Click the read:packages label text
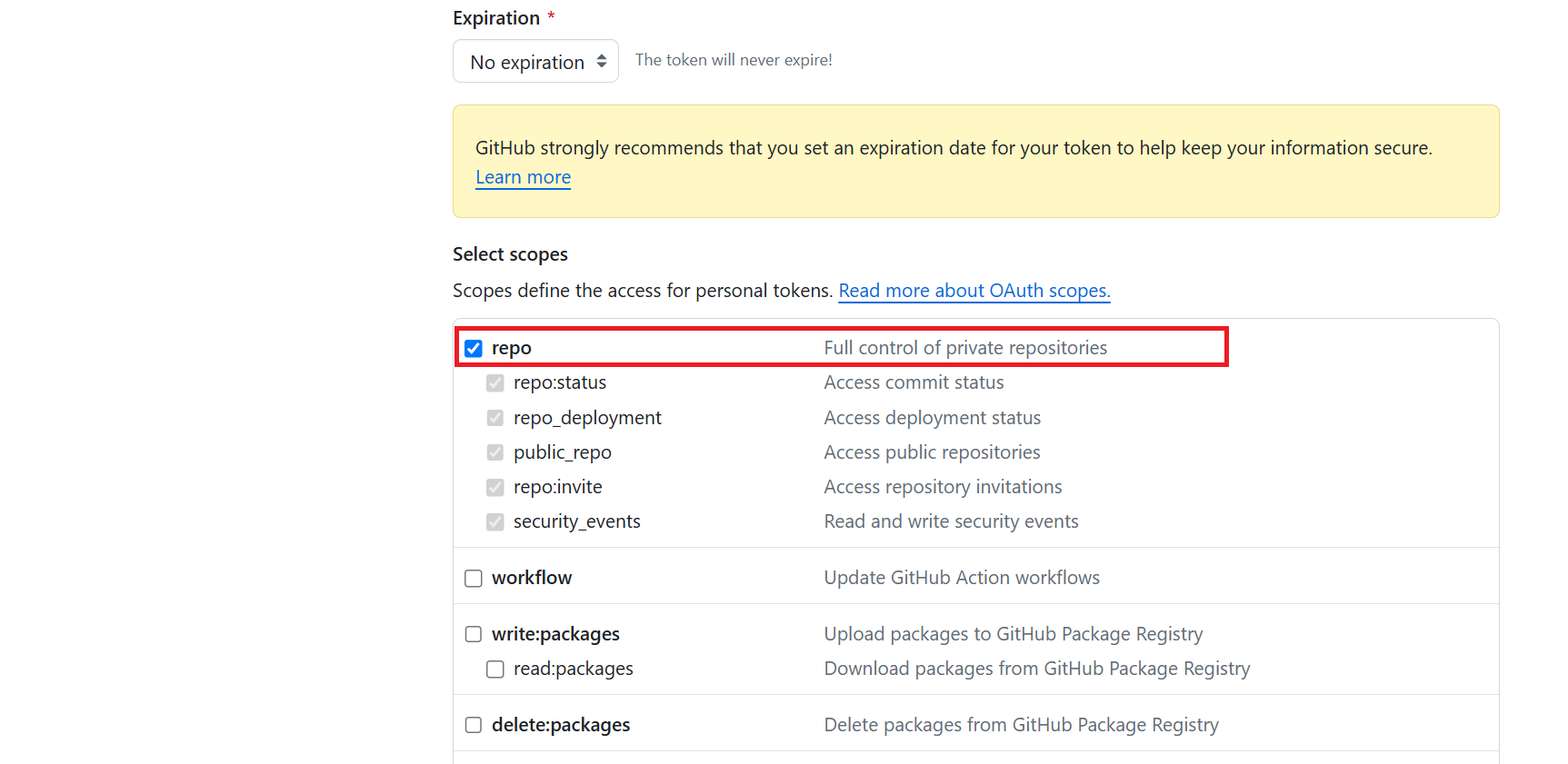 [574, 669]
